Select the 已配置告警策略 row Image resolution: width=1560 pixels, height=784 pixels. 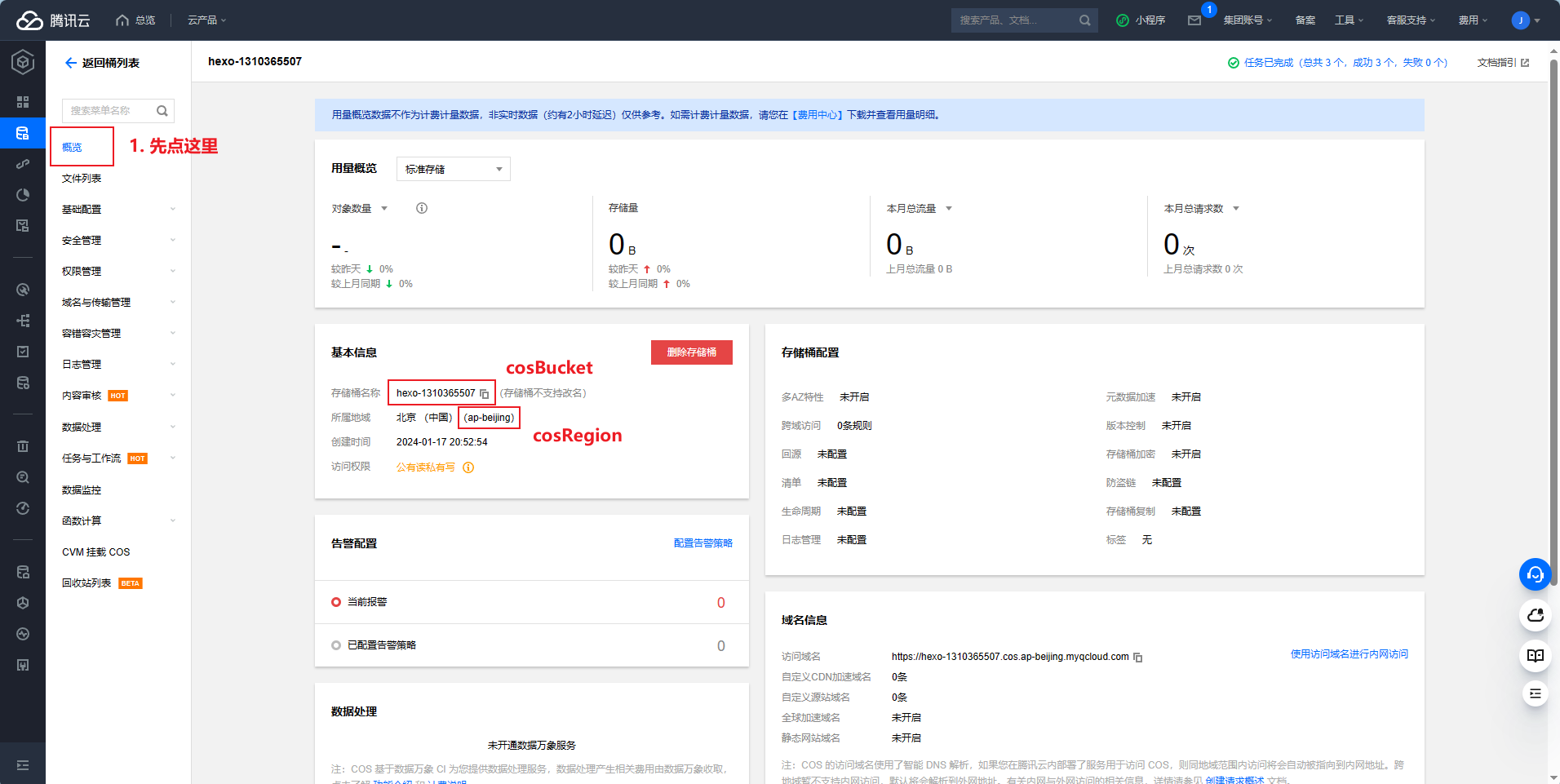(x=532, y=645)
